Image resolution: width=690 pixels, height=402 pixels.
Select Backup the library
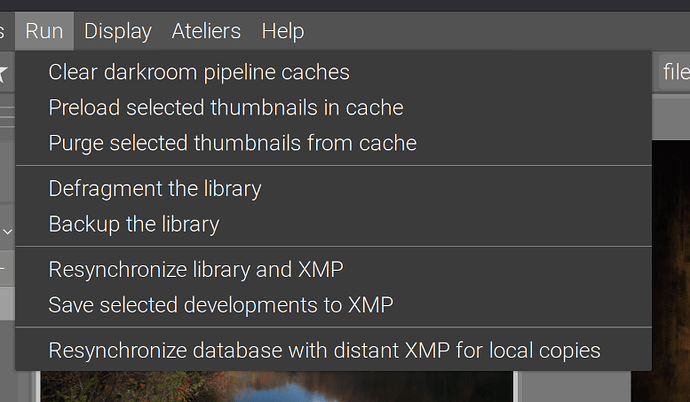point(134,224)
